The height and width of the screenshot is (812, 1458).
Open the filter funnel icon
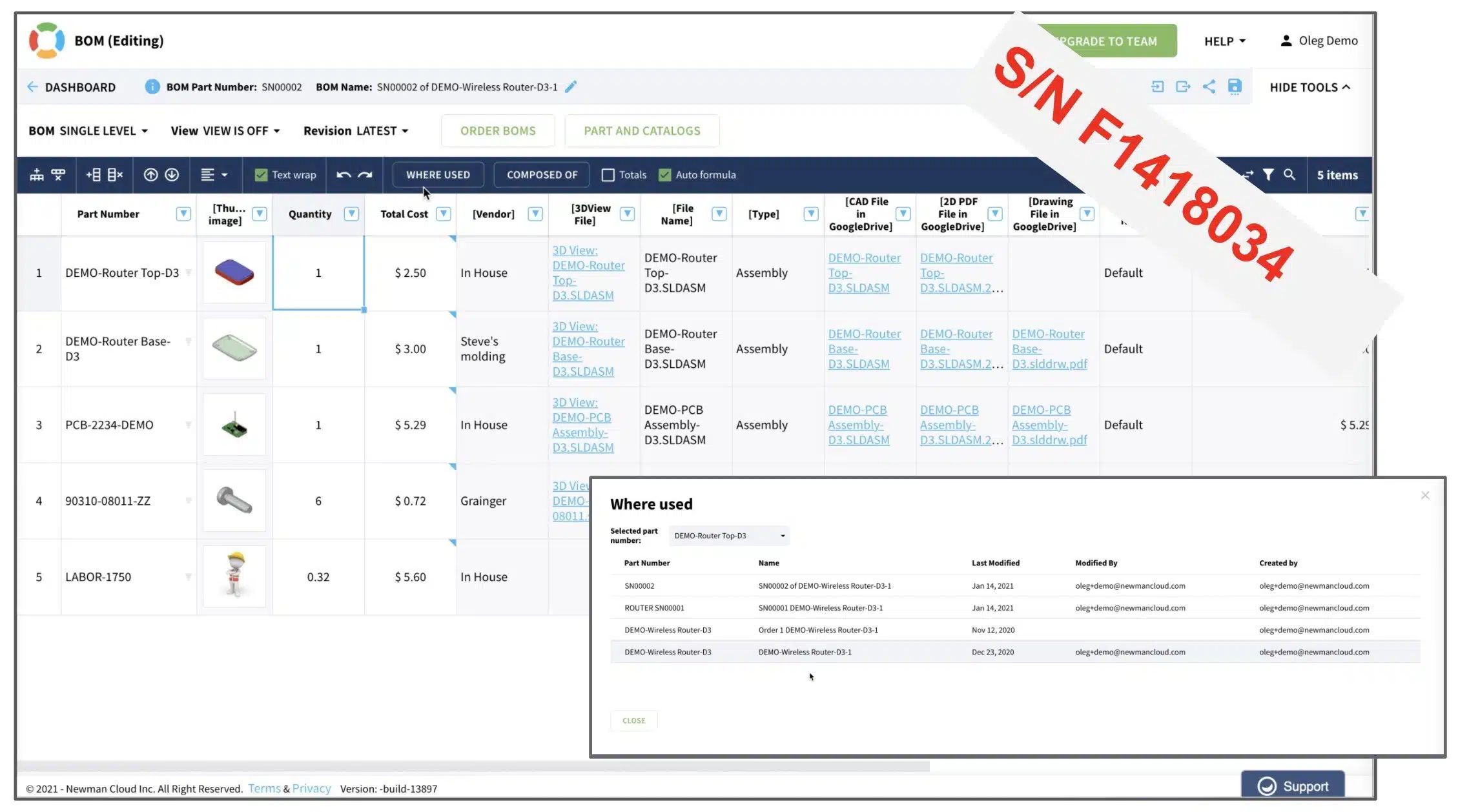(x=1268, y=175)
